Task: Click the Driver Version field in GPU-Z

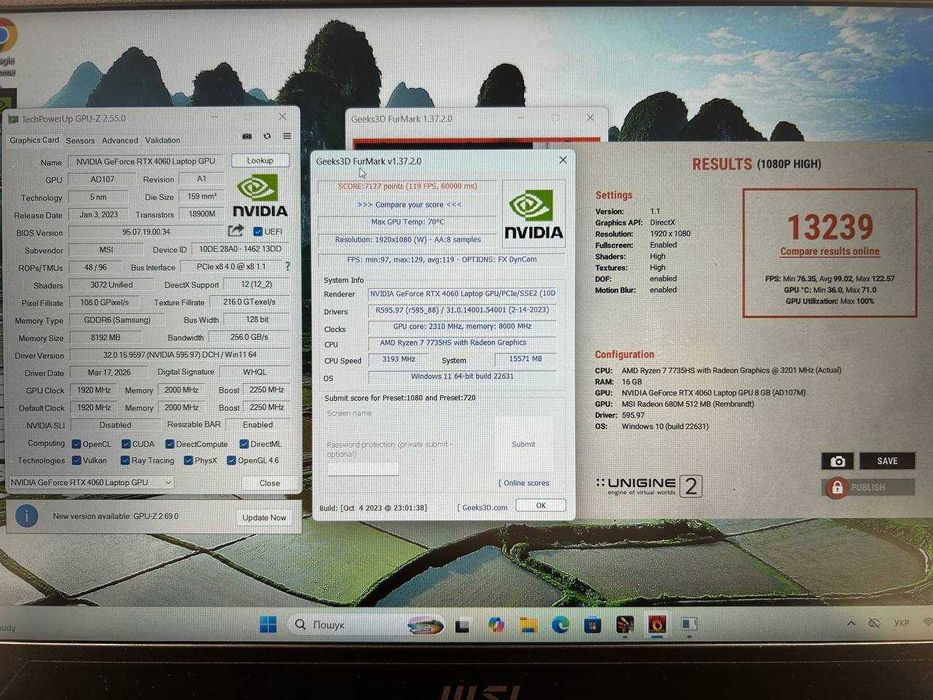Action: 180,355
